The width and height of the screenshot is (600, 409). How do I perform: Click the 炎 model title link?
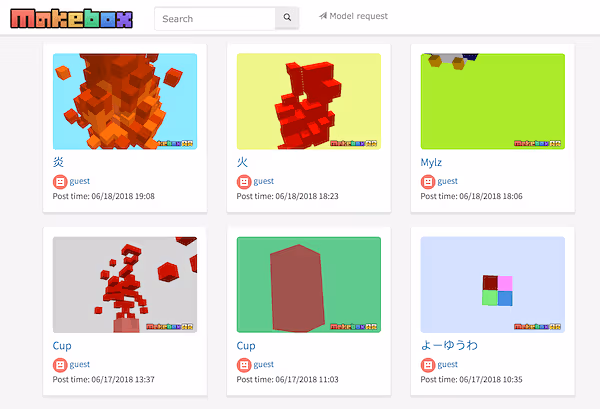coord(59,161)
